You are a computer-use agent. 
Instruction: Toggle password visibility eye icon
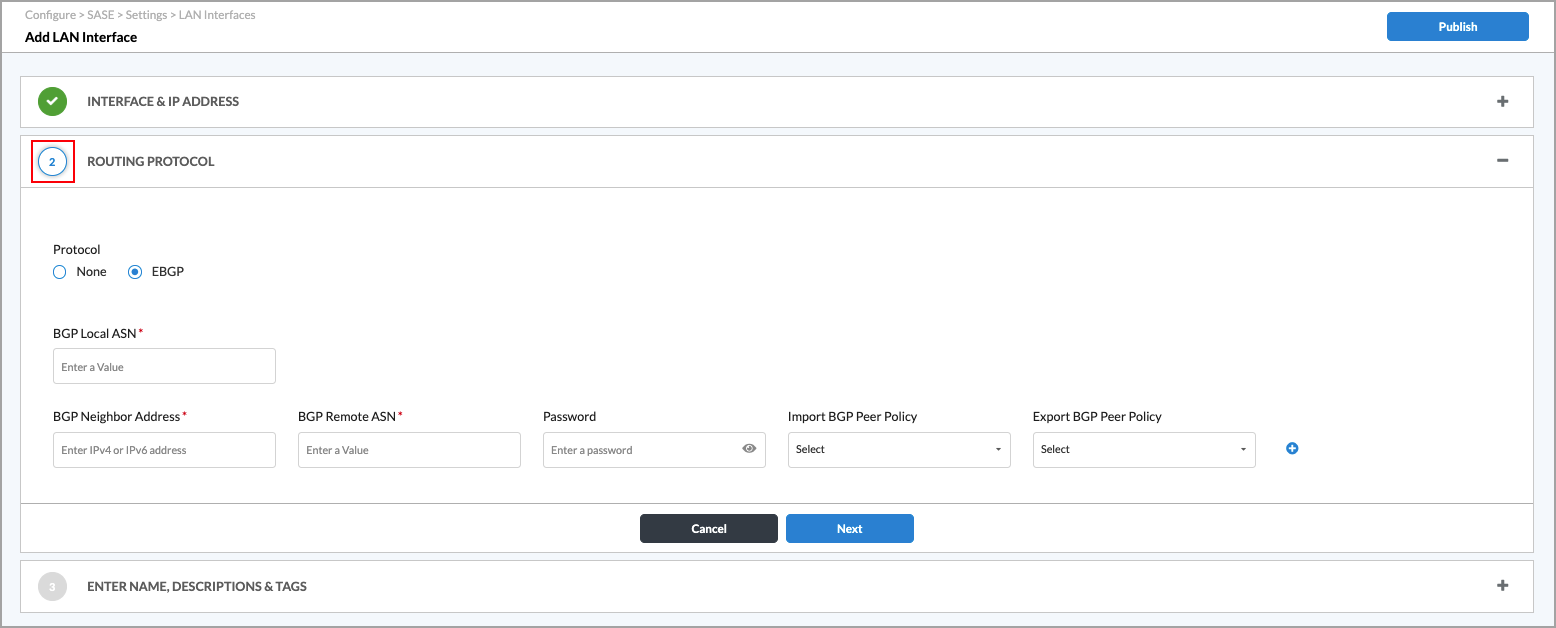[x=749, y=449]
